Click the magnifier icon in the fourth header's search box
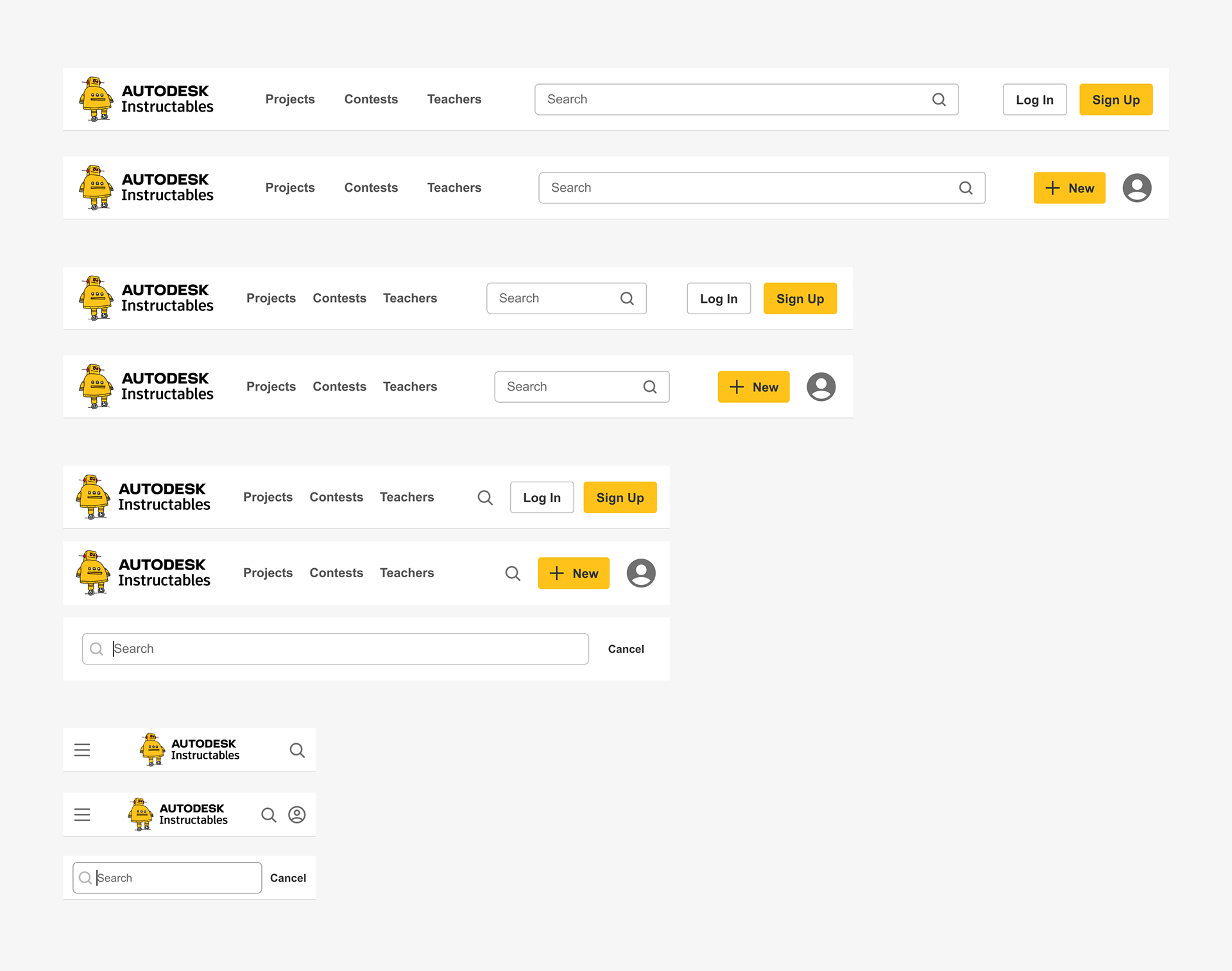1232x971 pixels. click(x=650, y=387)
